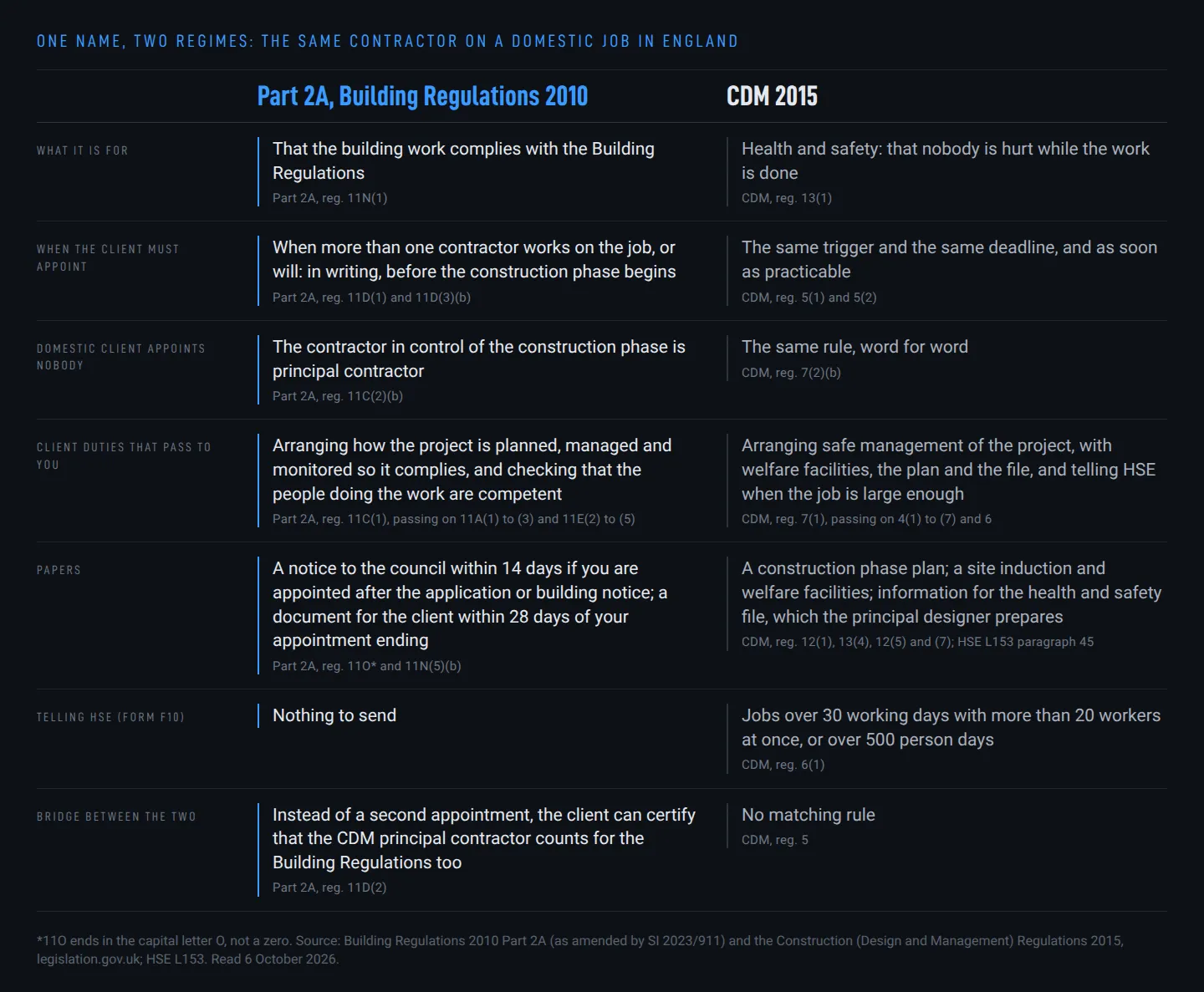The width and height of the screenshot is (1204, 992).
Task: Select the 'PAPERS' row label
Action: point(59,570)
